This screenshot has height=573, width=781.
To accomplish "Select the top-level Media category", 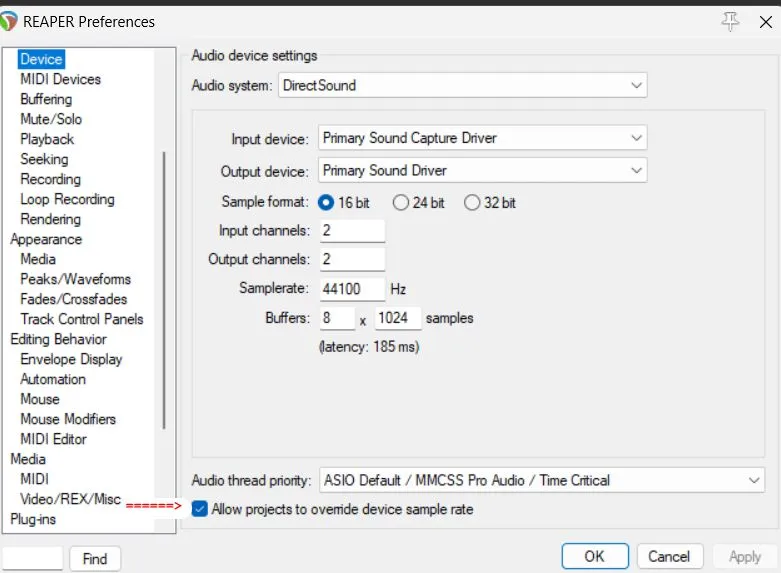I will coord(28,459).
